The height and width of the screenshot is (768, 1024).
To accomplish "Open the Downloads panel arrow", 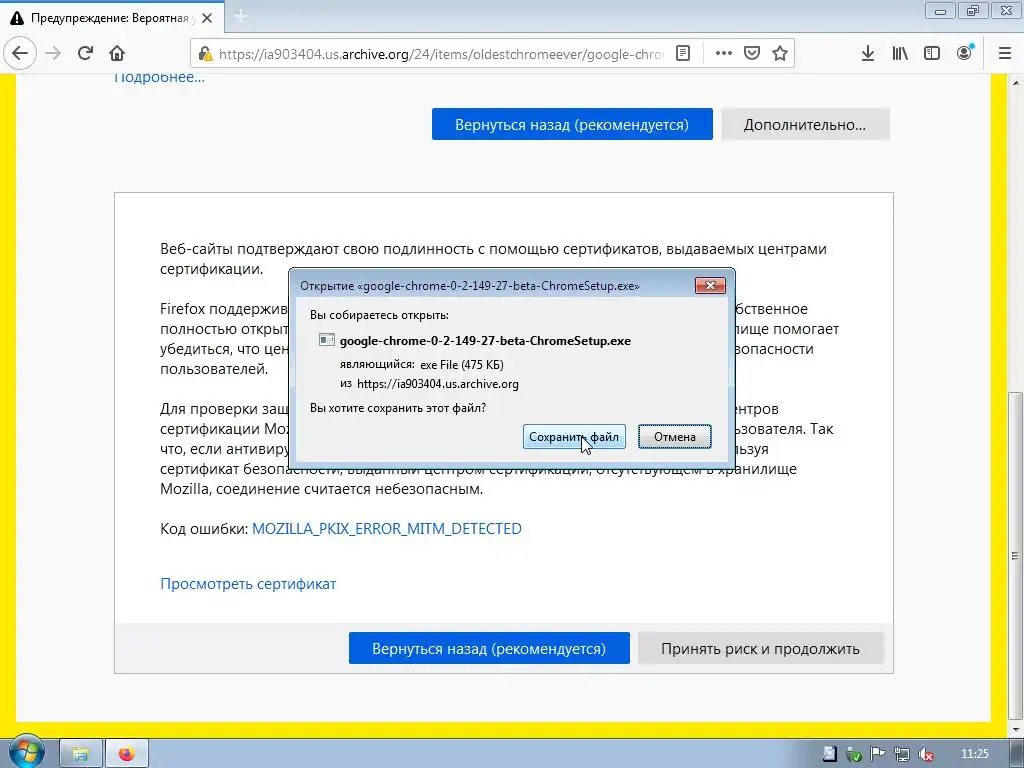I will click(x=868, y=54).
